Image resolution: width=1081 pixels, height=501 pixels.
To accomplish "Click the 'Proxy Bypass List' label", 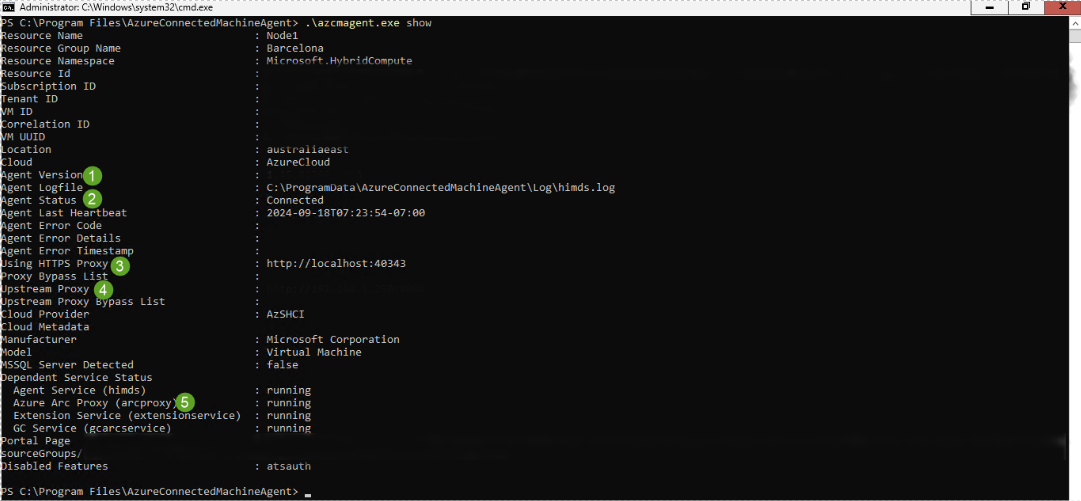I will 54,276.
